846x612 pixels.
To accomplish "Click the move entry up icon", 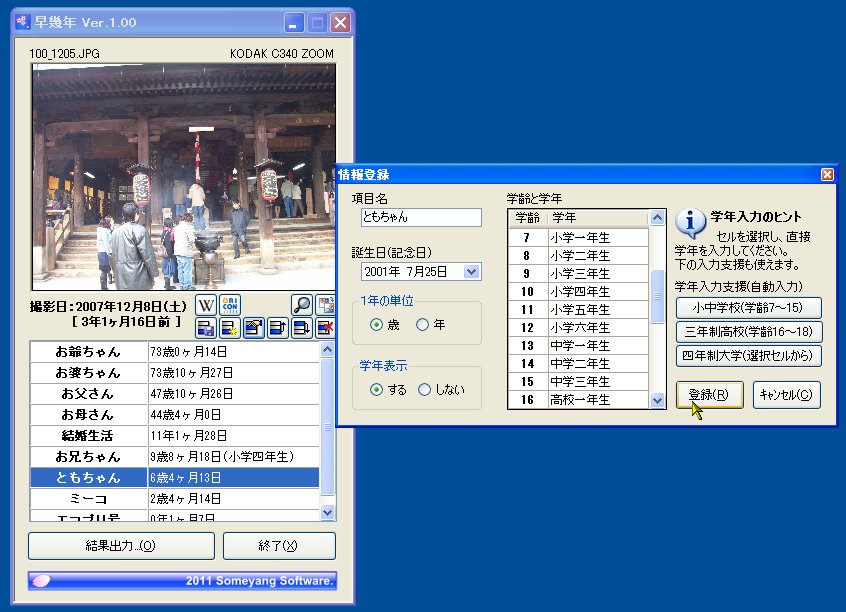I will (277, 328).
